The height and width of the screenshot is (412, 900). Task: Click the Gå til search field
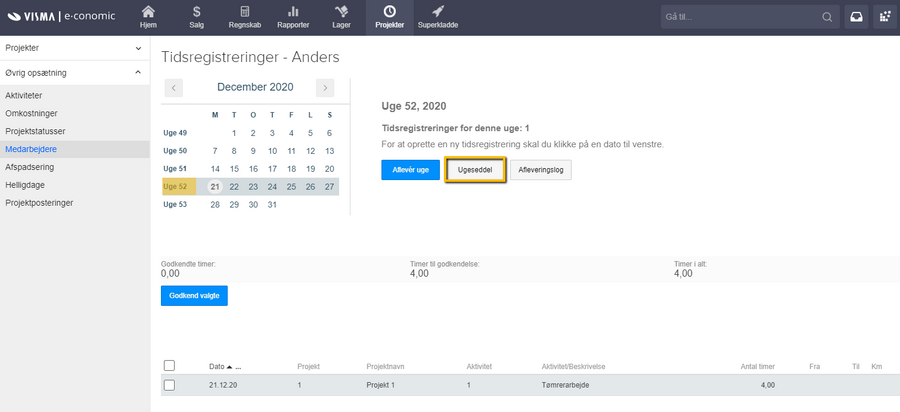(x=740, y=18)
